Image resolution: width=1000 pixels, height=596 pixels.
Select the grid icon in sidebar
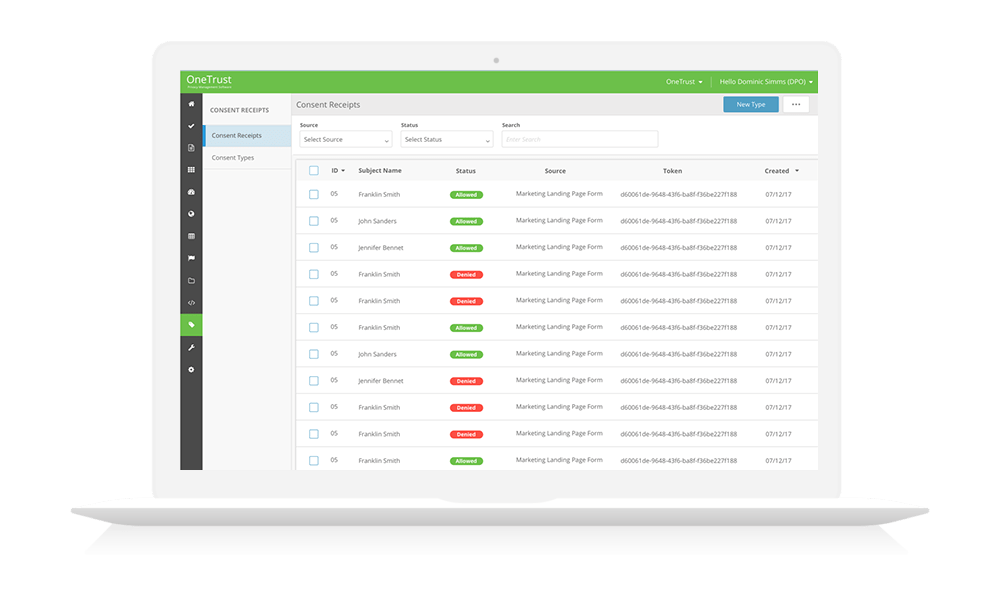[x=191, y=170]
